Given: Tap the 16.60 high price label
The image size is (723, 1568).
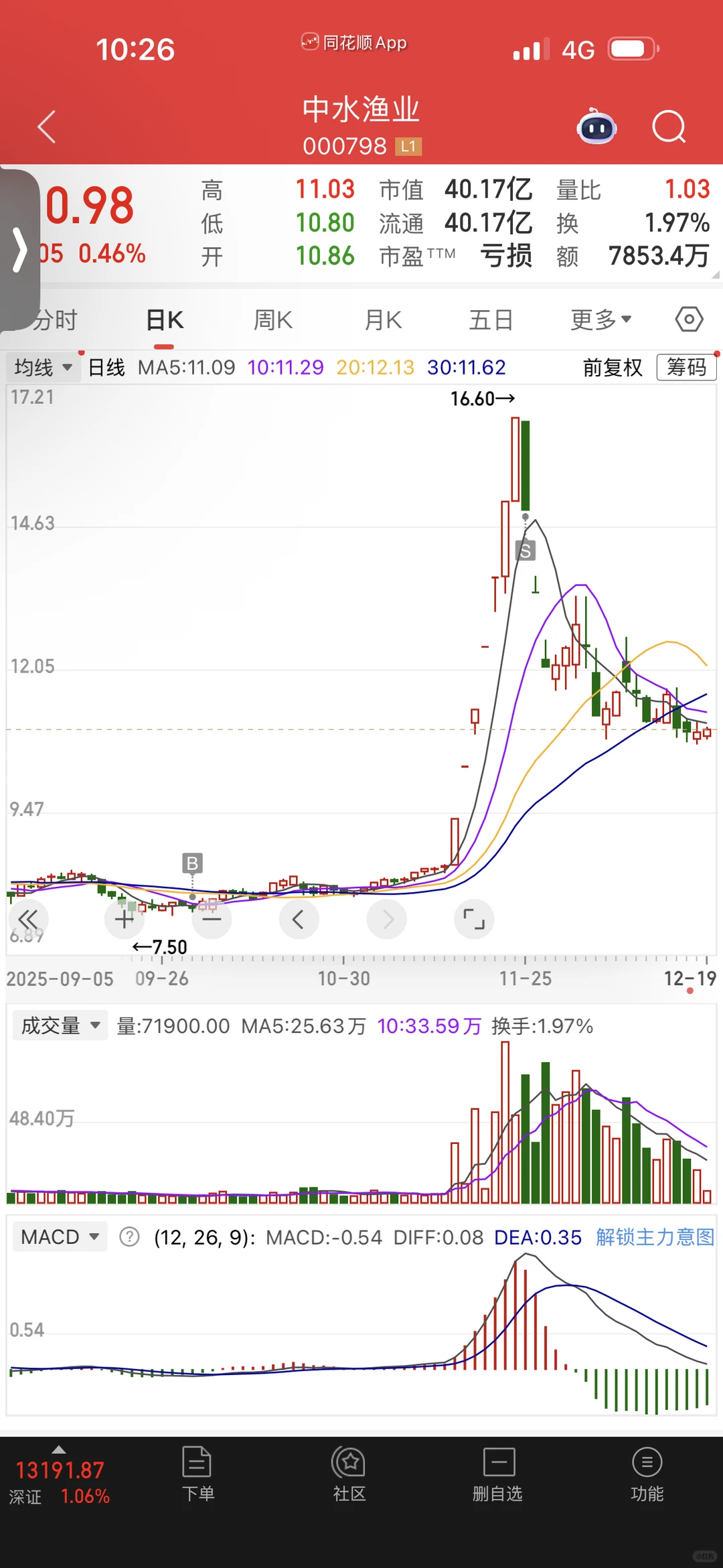Looking at the screenshot, I should click(x=482, y=399).
